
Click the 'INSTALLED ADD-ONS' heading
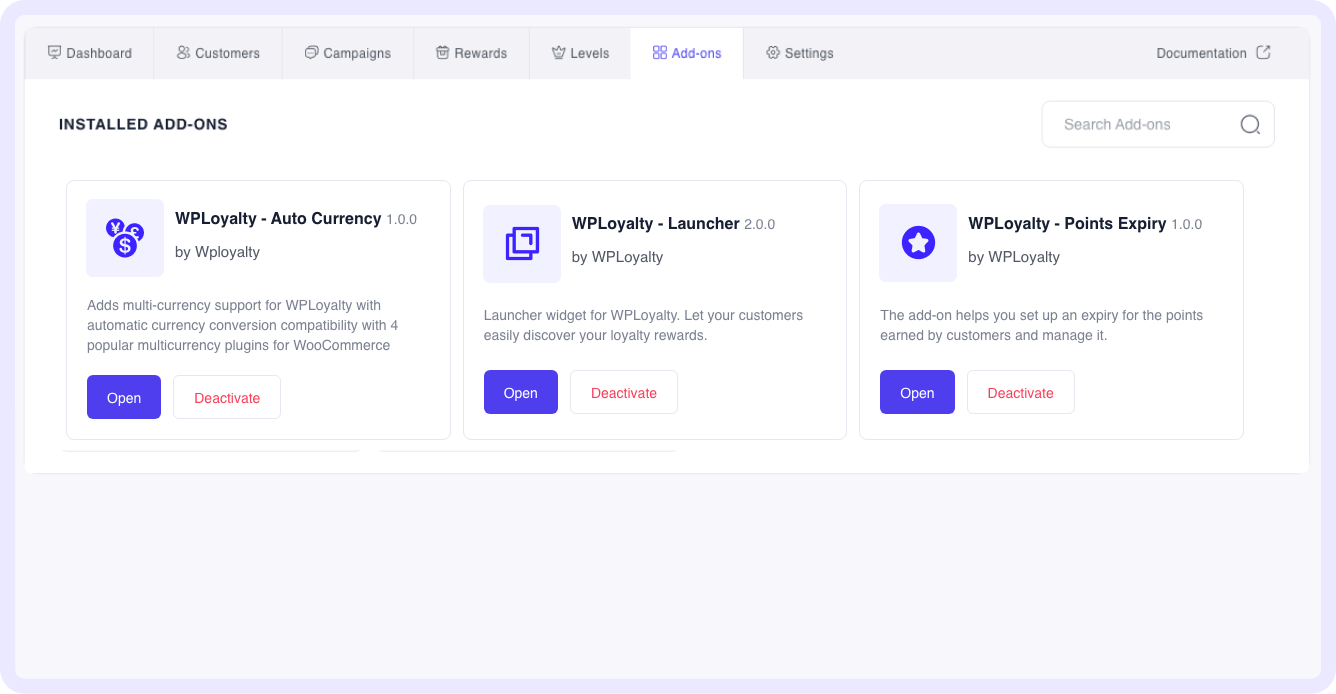(143, 124)
